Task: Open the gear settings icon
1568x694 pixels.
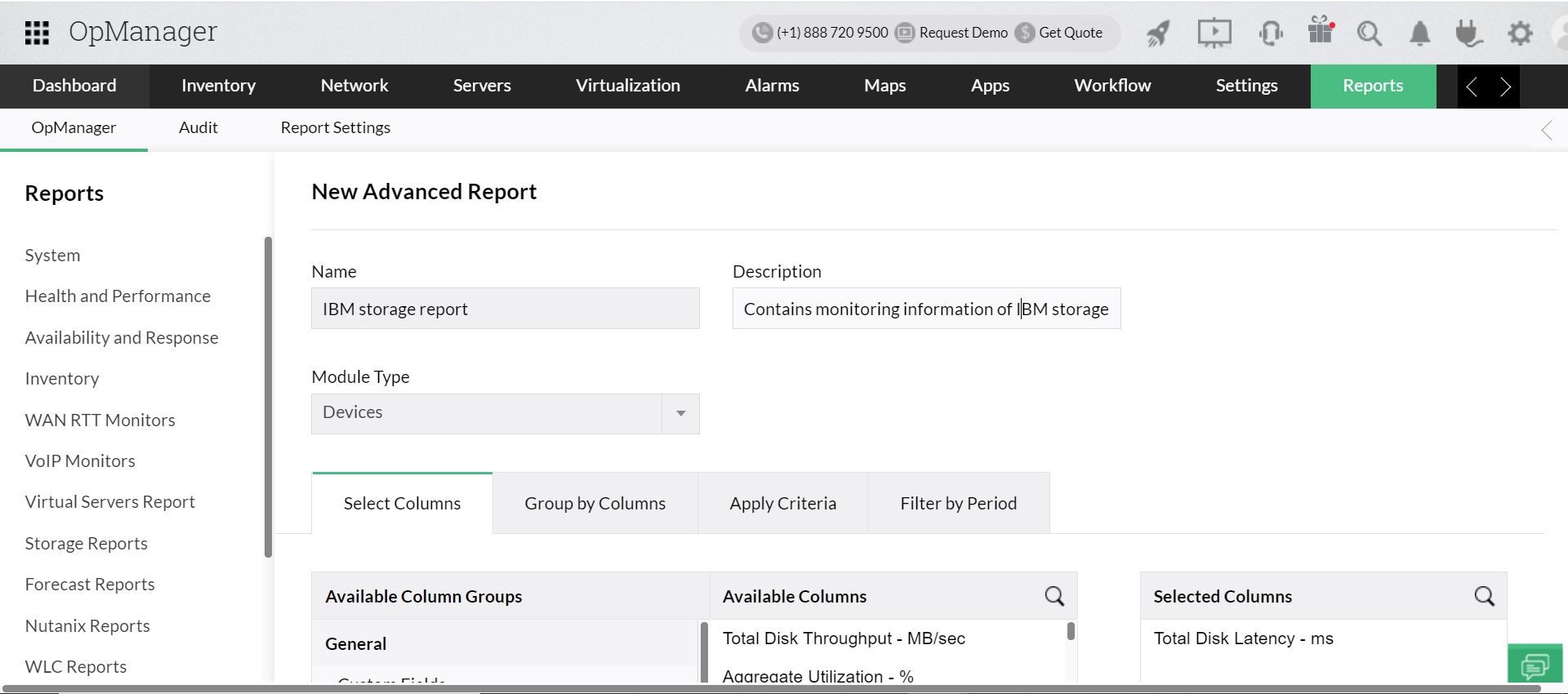Action: coord(1520,33)
